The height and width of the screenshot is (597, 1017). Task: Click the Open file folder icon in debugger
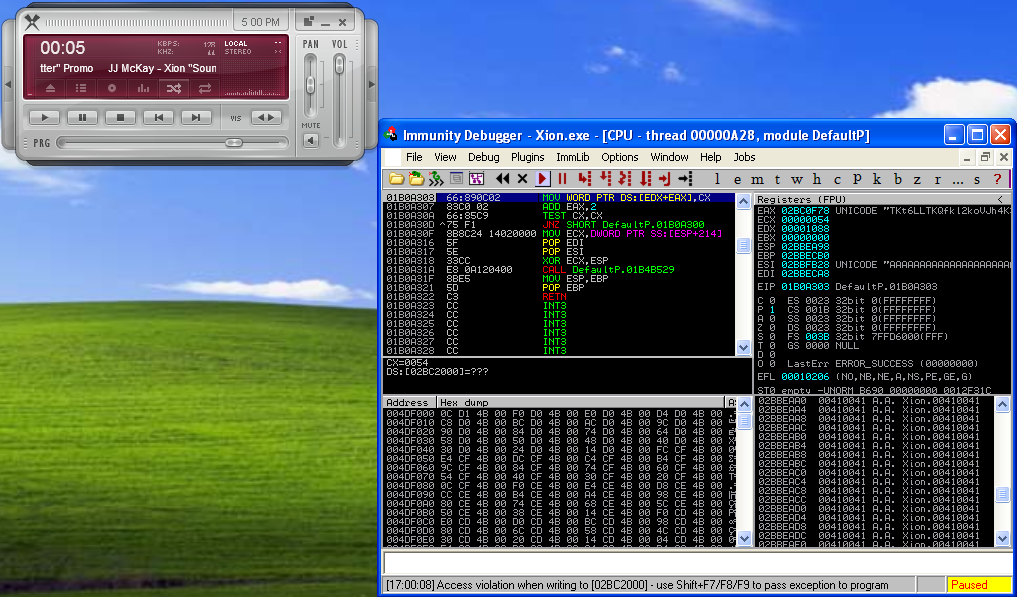396,179
